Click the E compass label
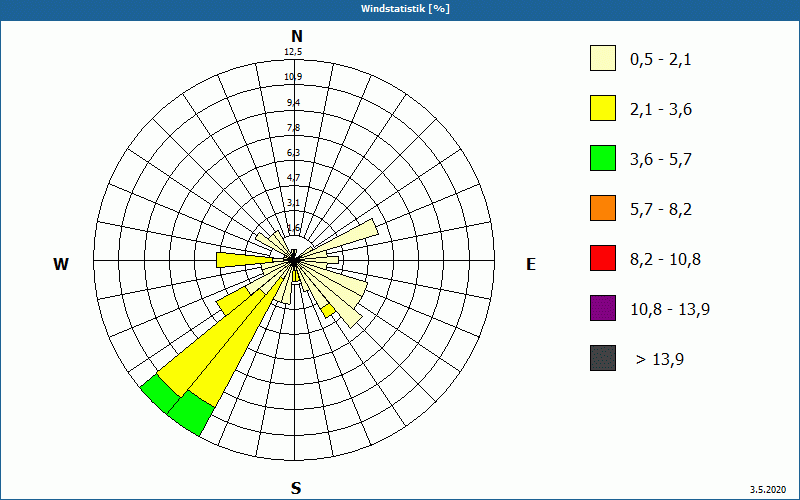 [531, 264]
